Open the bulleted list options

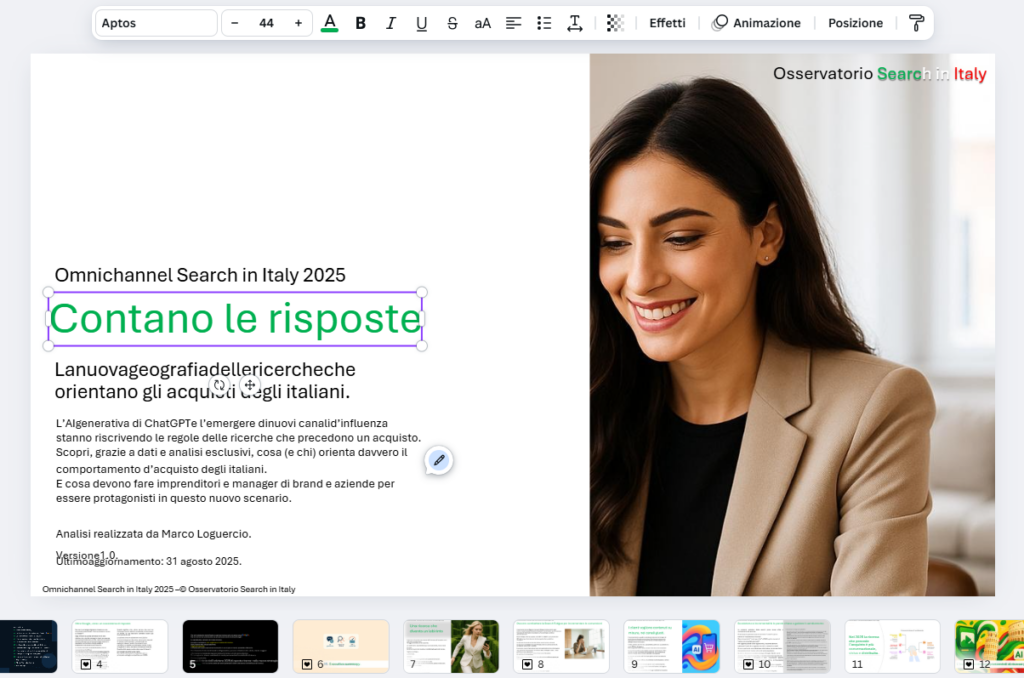pos(544,23)
